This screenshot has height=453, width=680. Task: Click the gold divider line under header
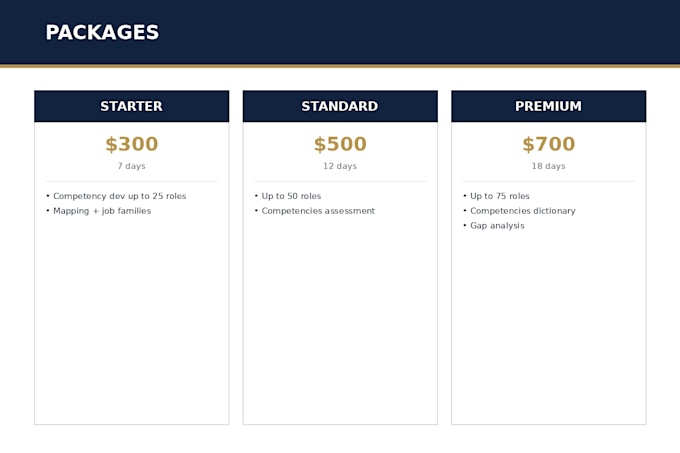click(x=340, y=66)
